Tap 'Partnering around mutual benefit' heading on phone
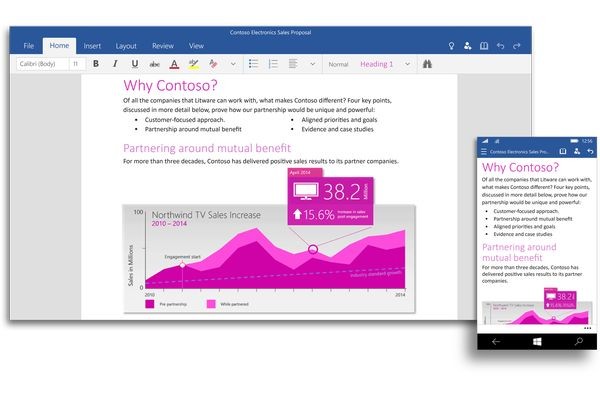This screenshot has height=400, width=600. pyautogui.click(x=519, y=252)
